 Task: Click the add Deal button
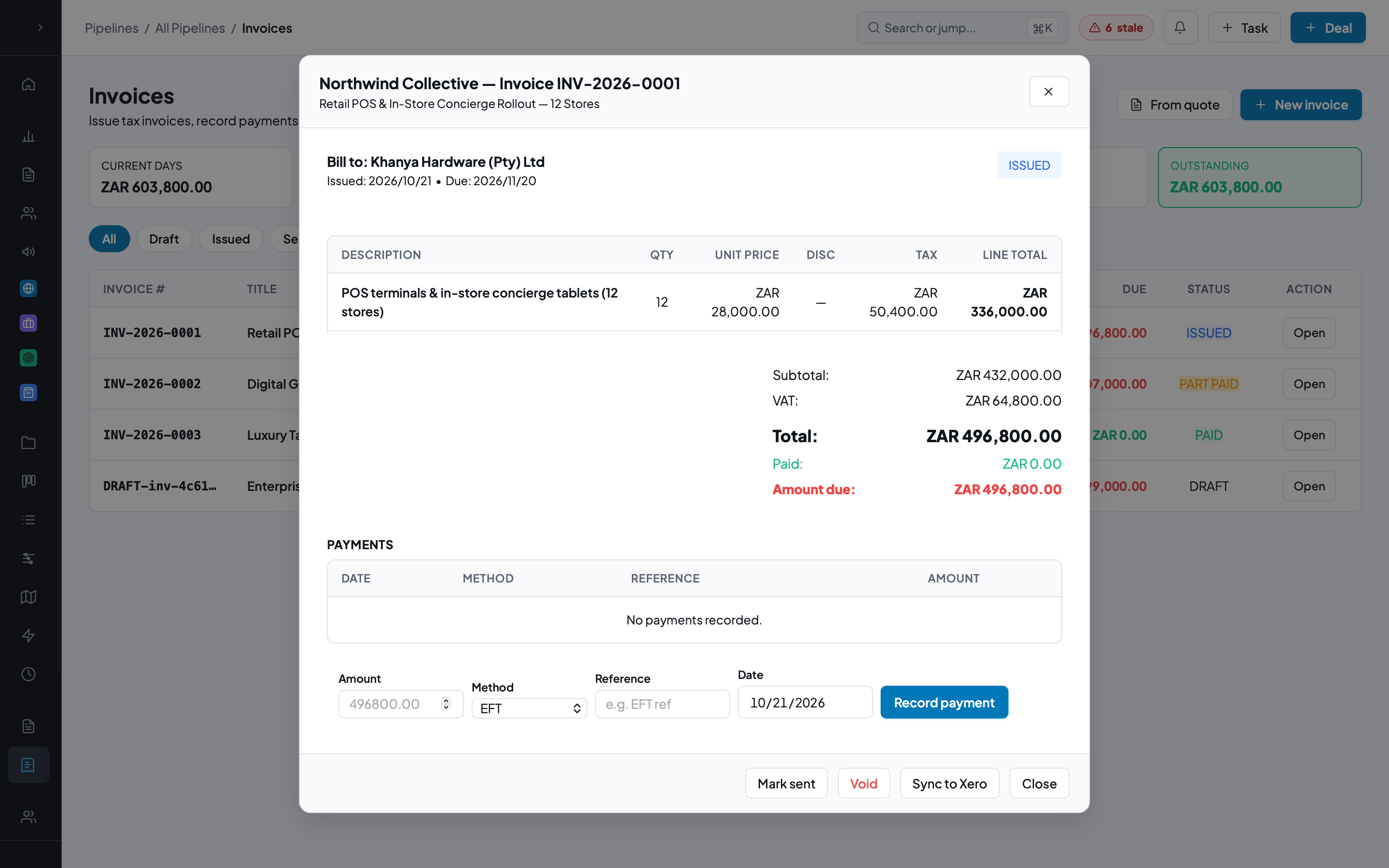pos(1328,27)
